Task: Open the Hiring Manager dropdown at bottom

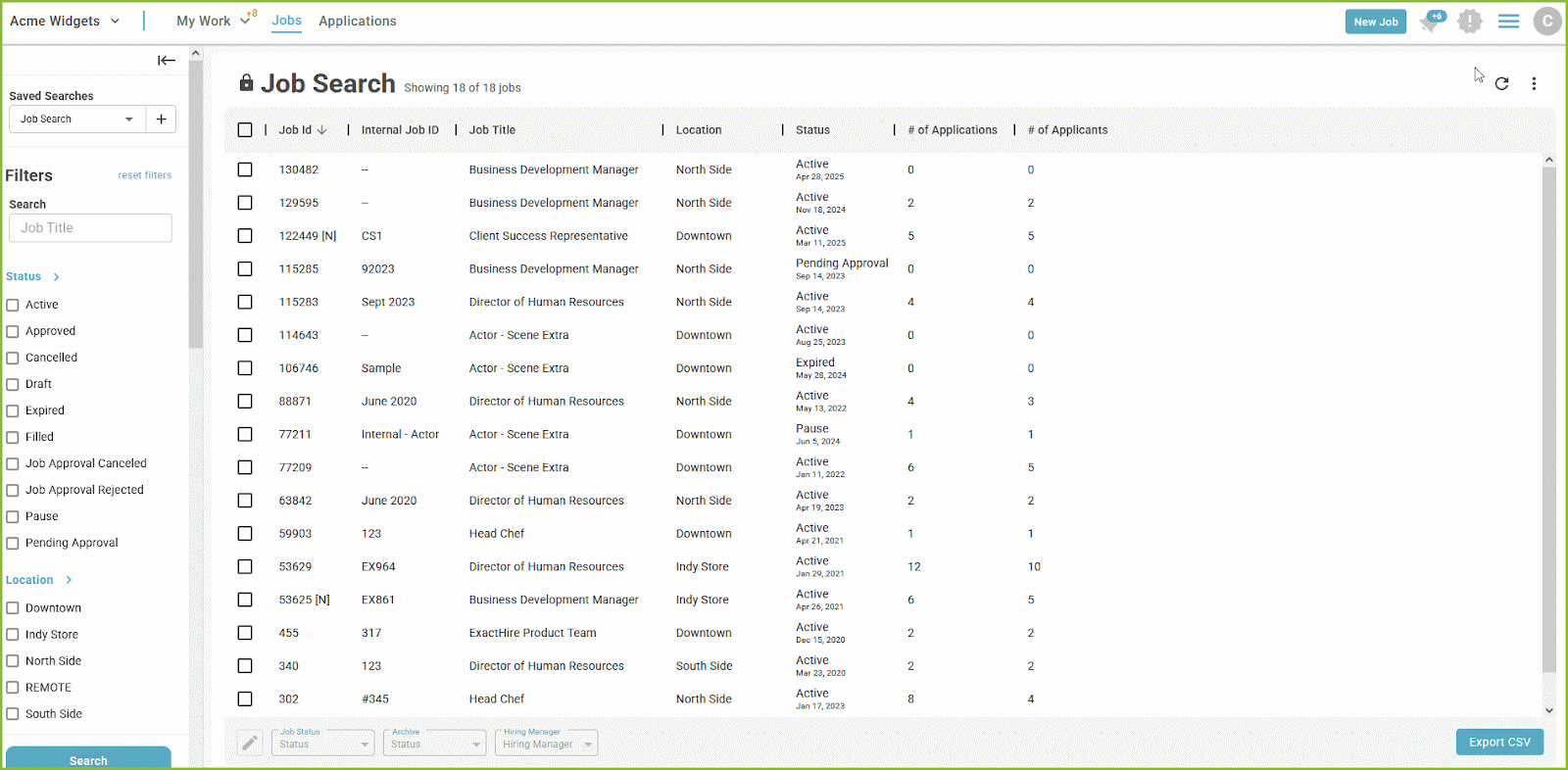Action: point(546,744)
